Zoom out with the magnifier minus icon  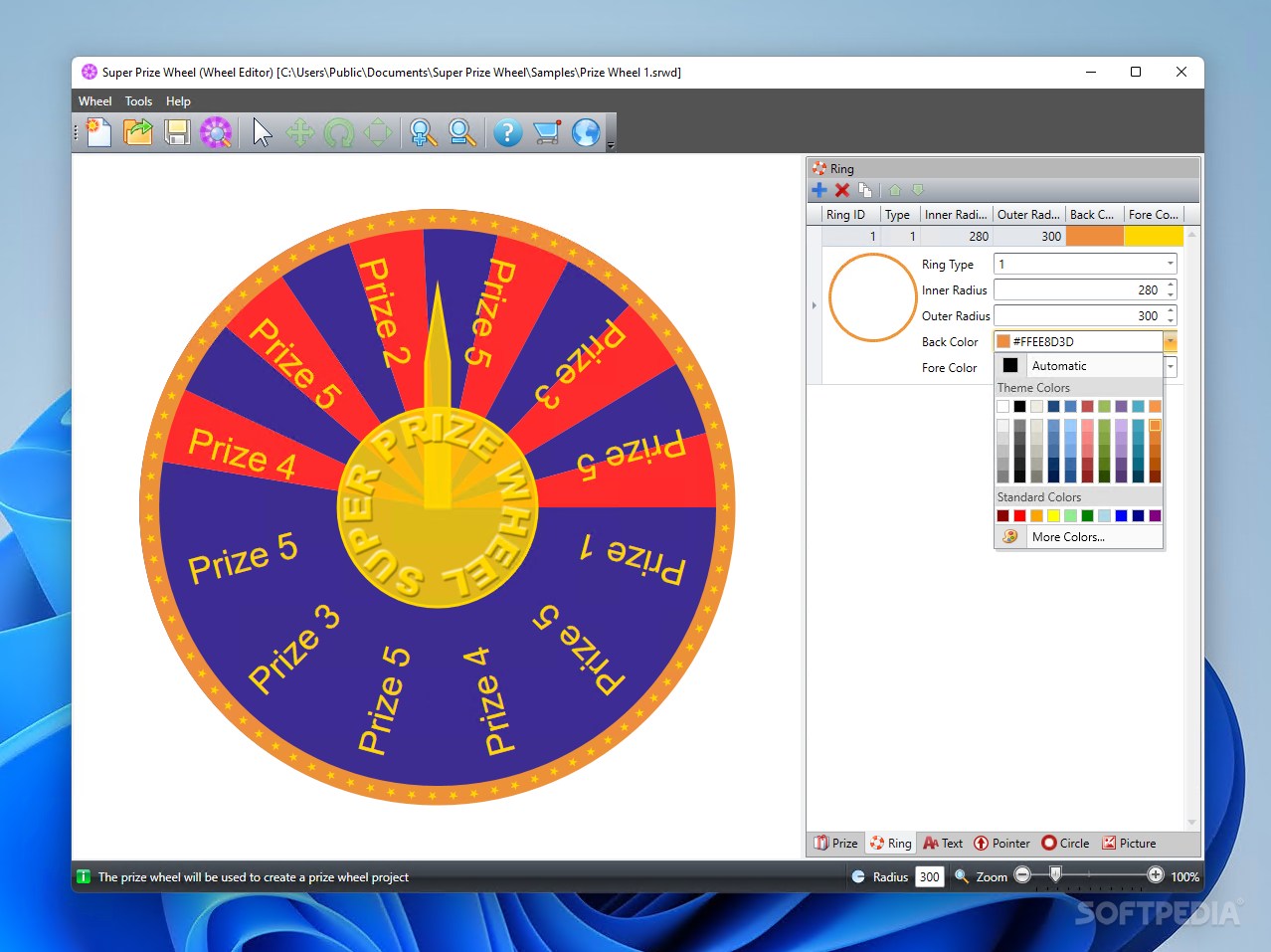[x=461, y=132]
